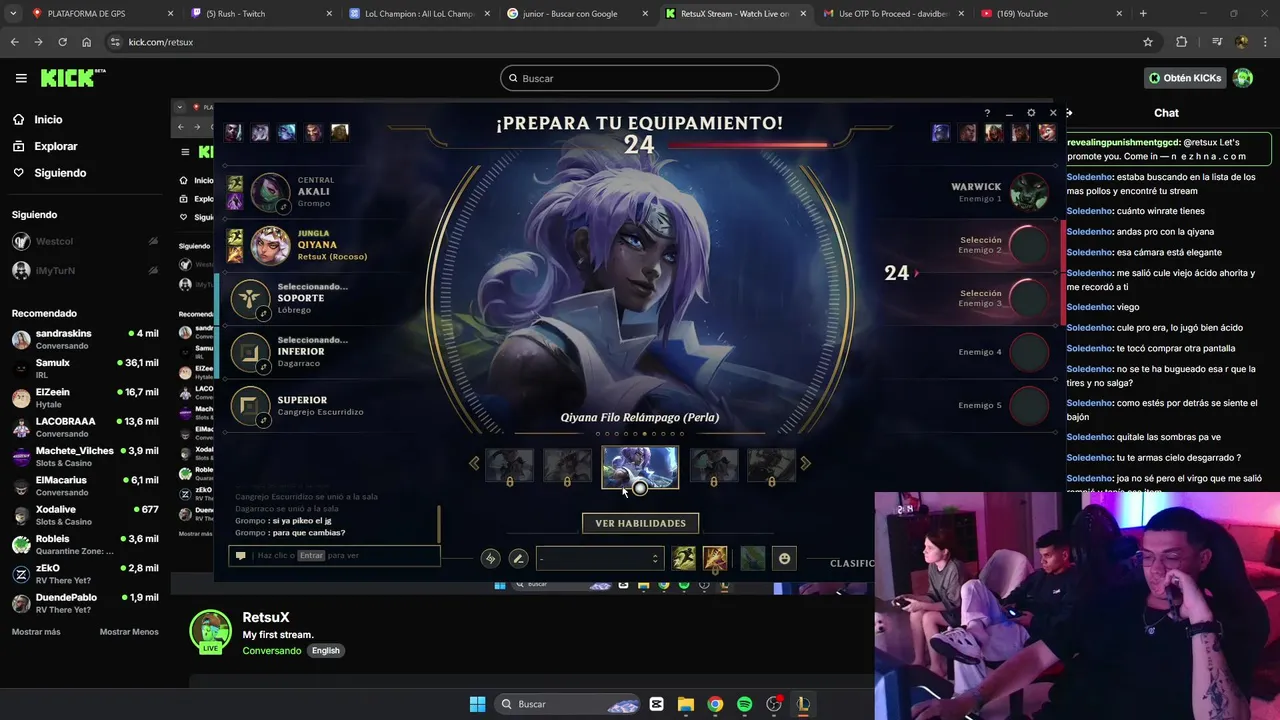Click the help question mark in League client
Screen dimensions: 1280x720
(x=987, y=113)
